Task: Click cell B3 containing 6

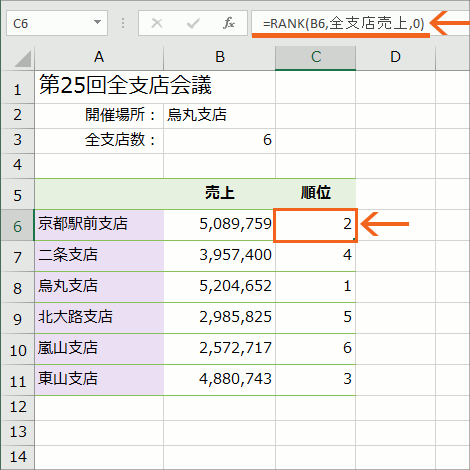Action: pos(220,141)
